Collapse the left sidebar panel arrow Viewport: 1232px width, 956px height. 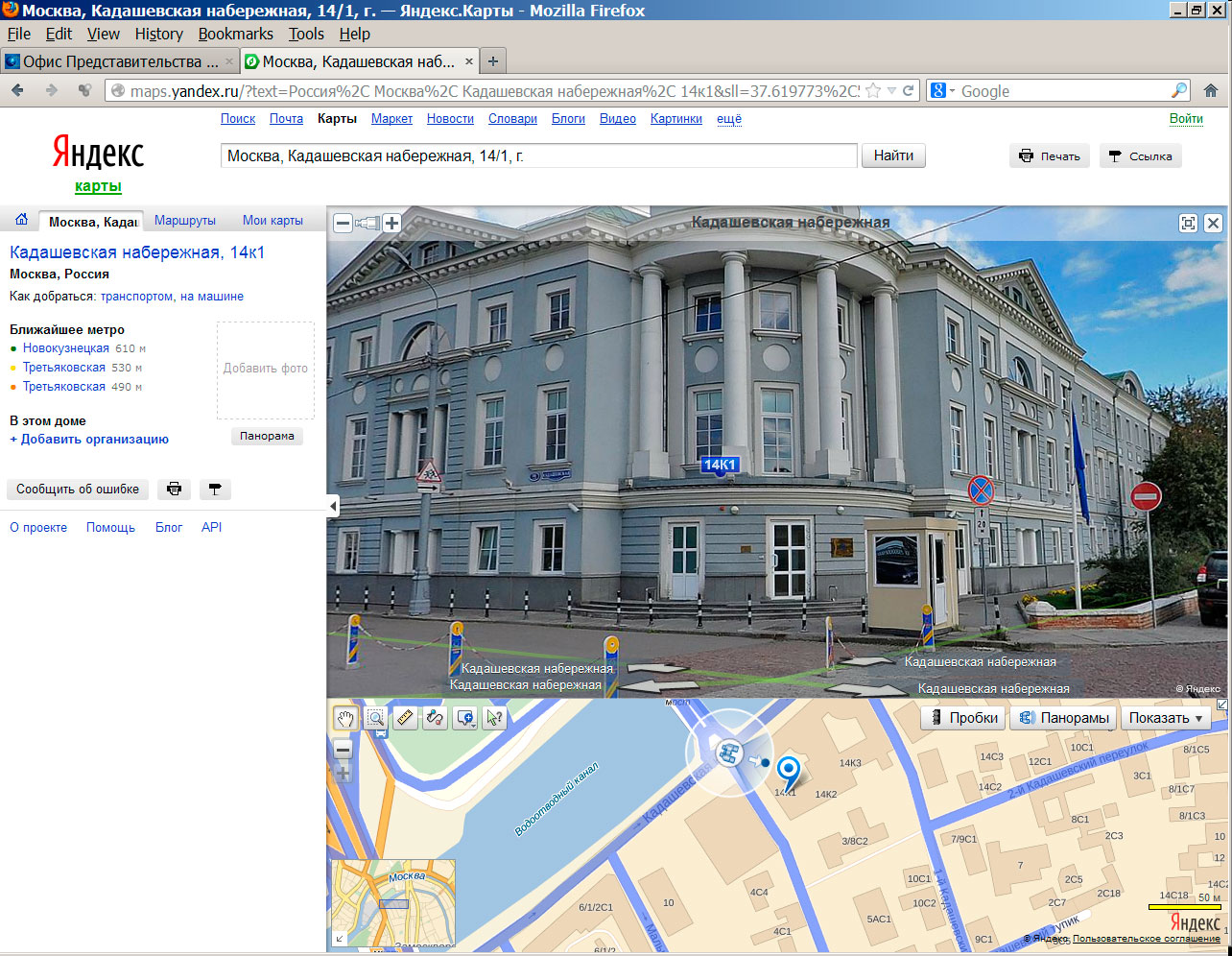(333, 506)
